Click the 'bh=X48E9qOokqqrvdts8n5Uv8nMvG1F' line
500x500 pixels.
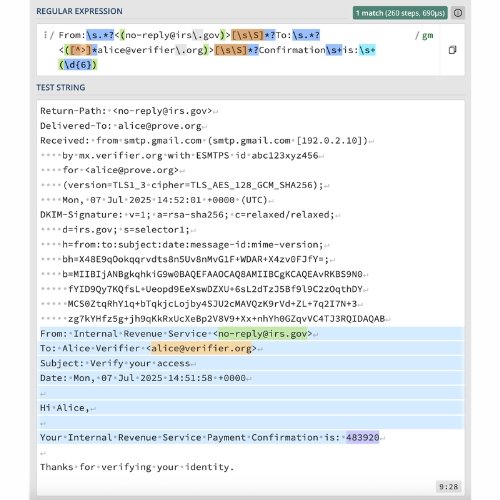196,259
